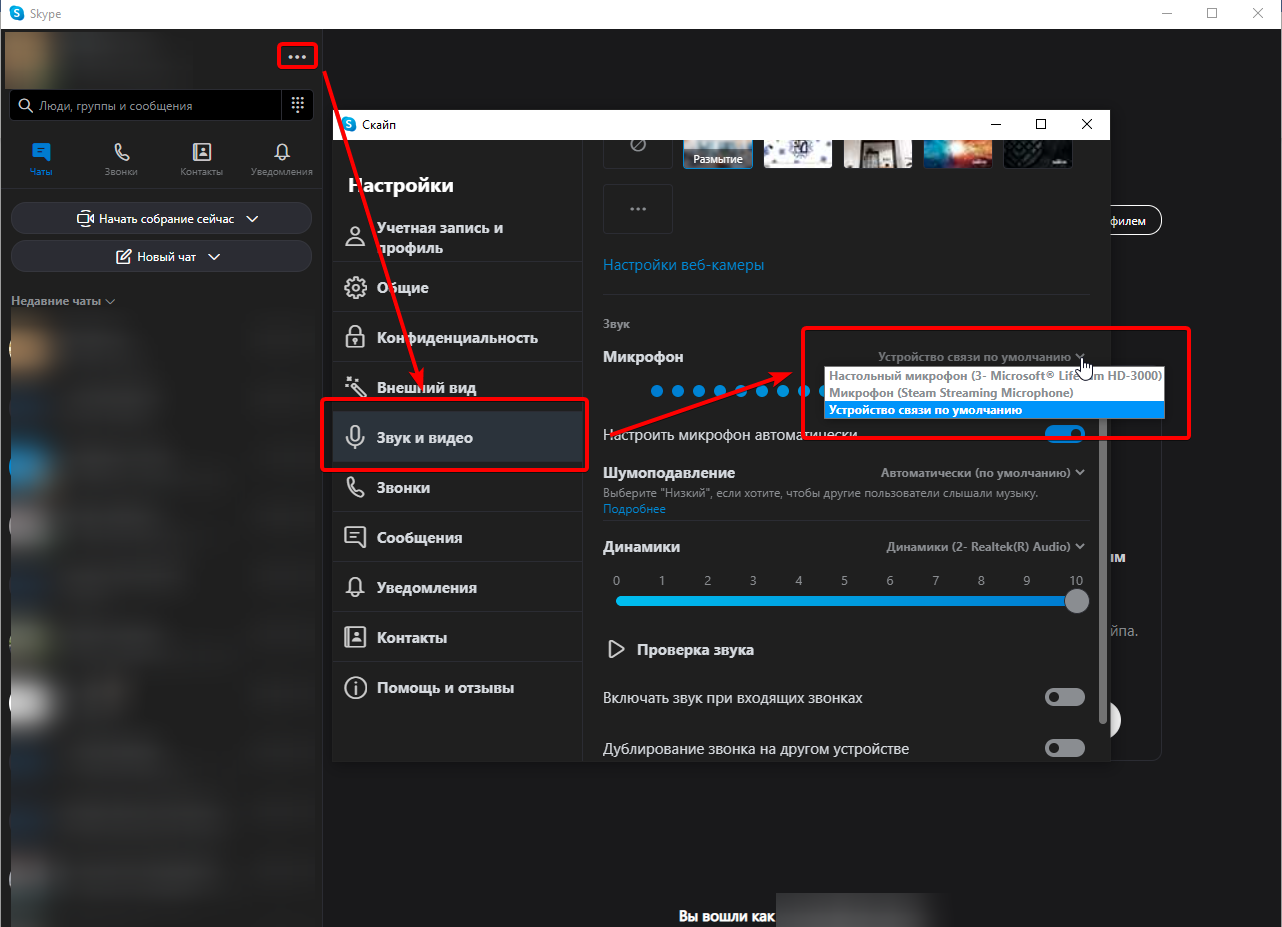Open Помощь и отзывы section

point(457,688)
